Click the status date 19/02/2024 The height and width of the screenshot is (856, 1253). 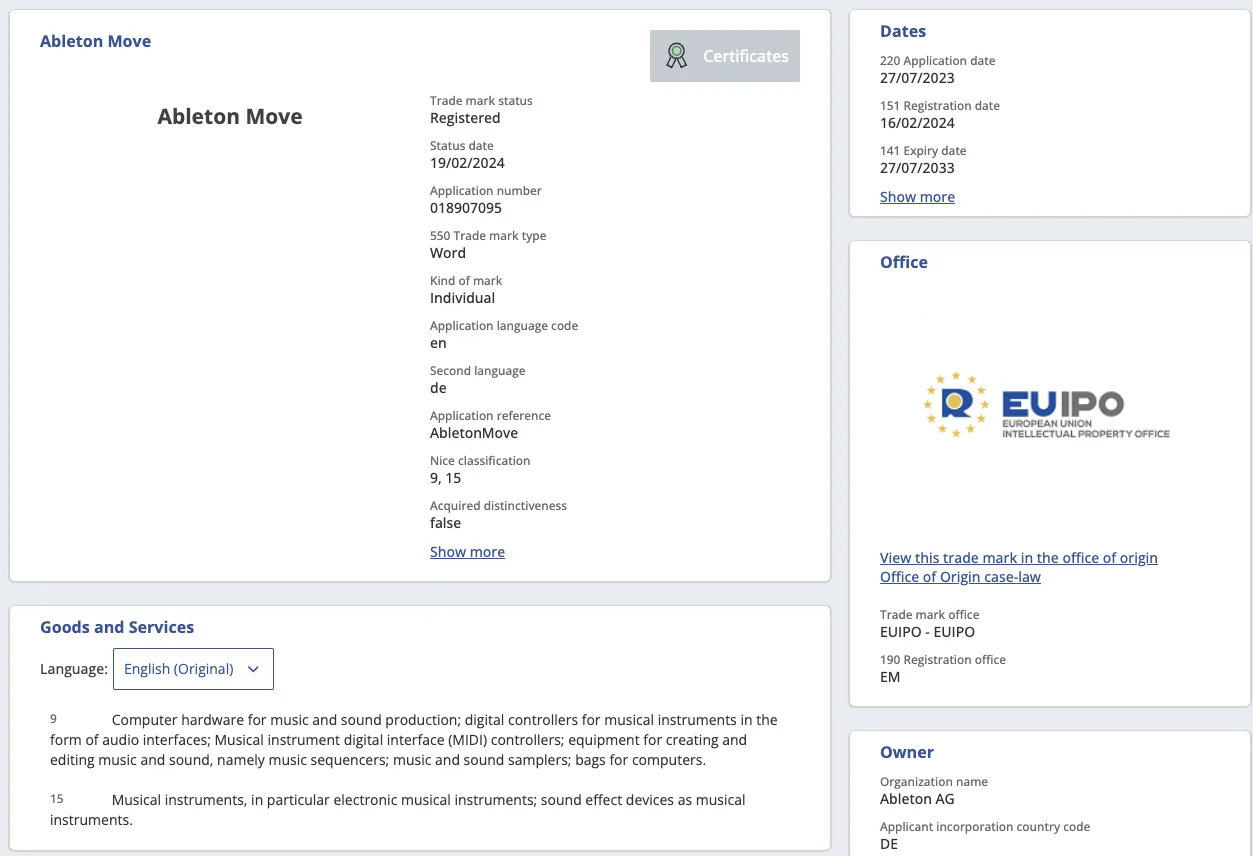coord(467,163)
